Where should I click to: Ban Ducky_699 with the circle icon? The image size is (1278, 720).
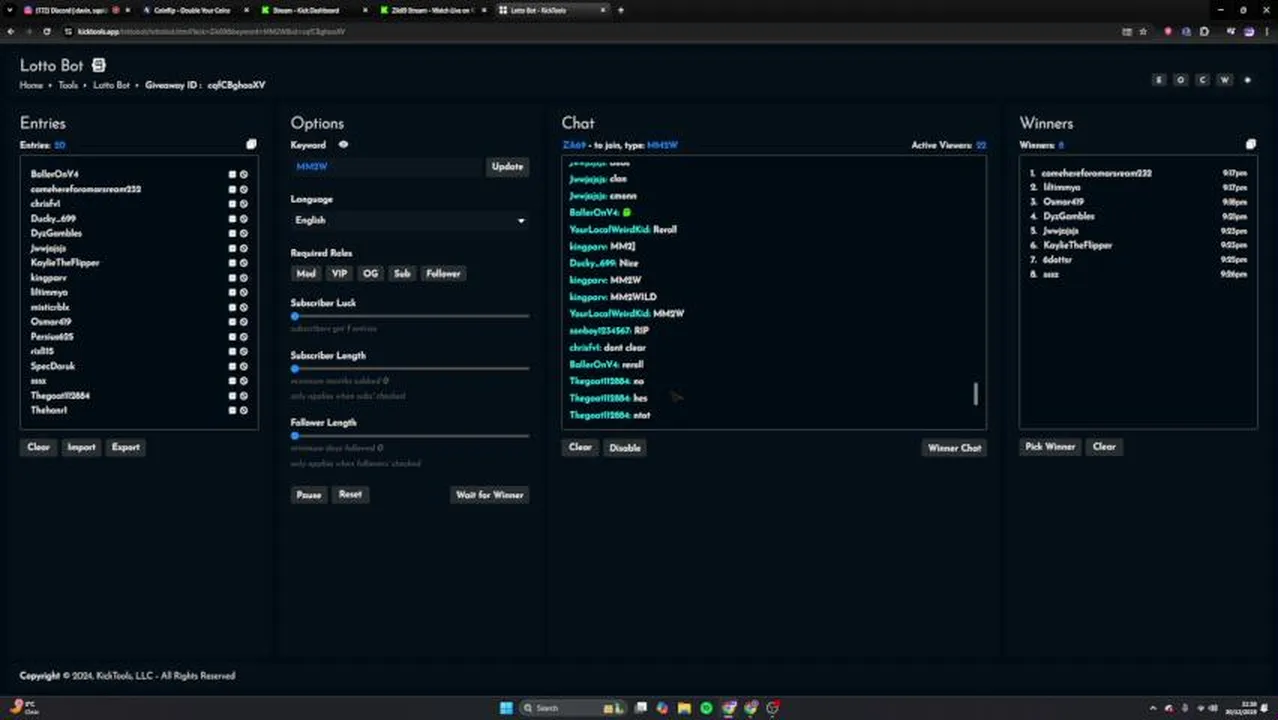[243, 218]
